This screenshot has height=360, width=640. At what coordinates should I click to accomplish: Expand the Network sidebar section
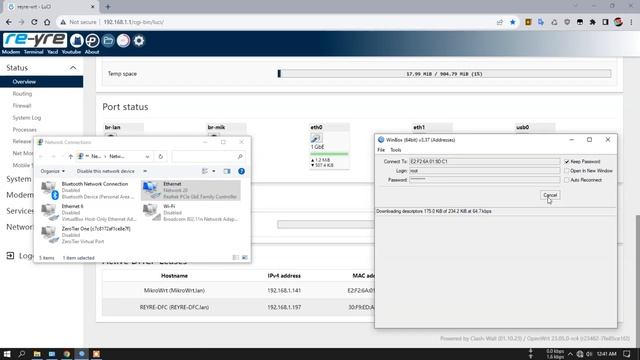(19, 227)
